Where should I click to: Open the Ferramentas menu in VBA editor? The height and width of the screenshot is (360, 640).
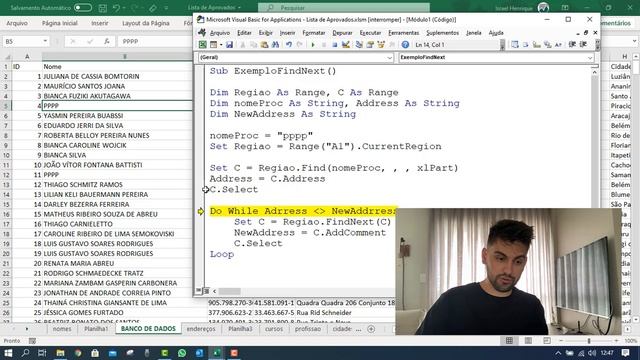point(403,33)
